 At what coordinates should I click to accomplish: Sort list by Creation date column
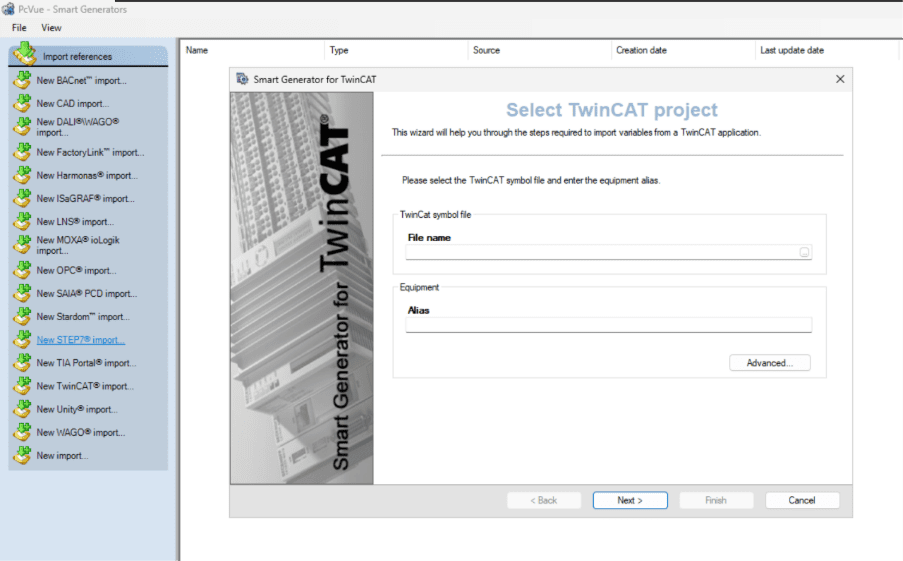(x=641, y=50)
